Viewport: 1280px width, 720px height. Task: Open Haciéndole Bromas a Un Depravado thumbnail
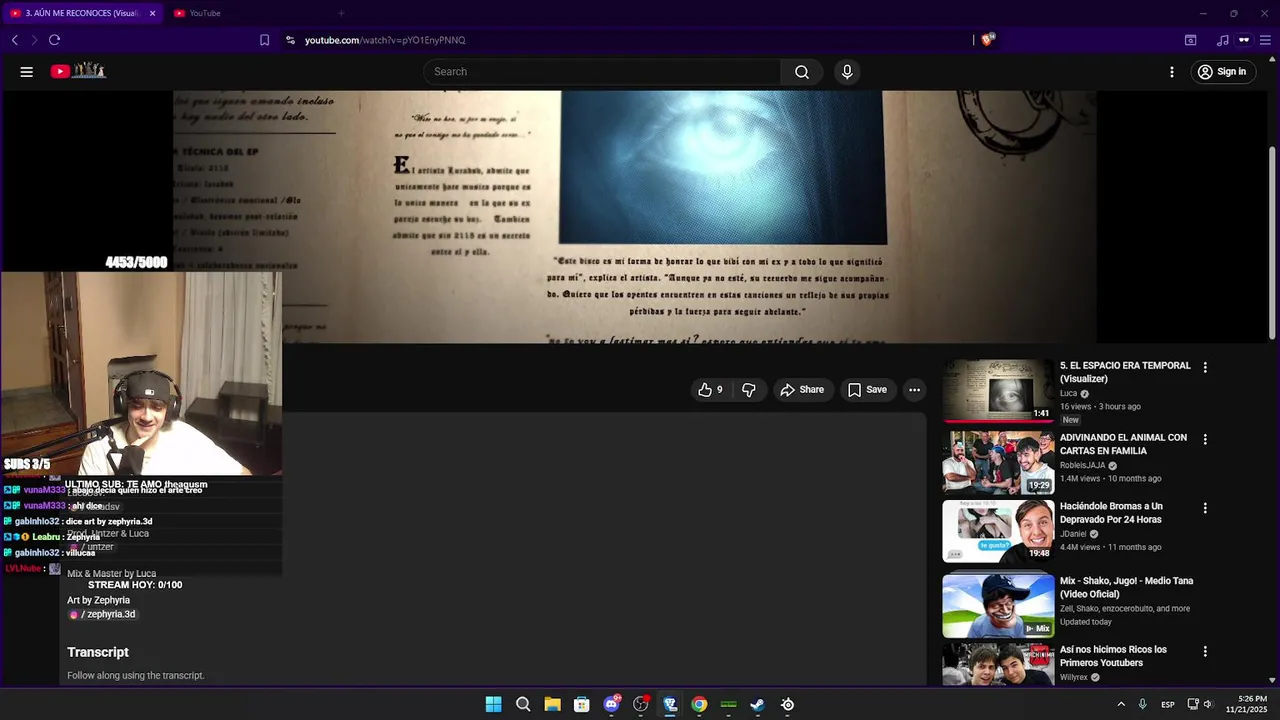(998, 531)
